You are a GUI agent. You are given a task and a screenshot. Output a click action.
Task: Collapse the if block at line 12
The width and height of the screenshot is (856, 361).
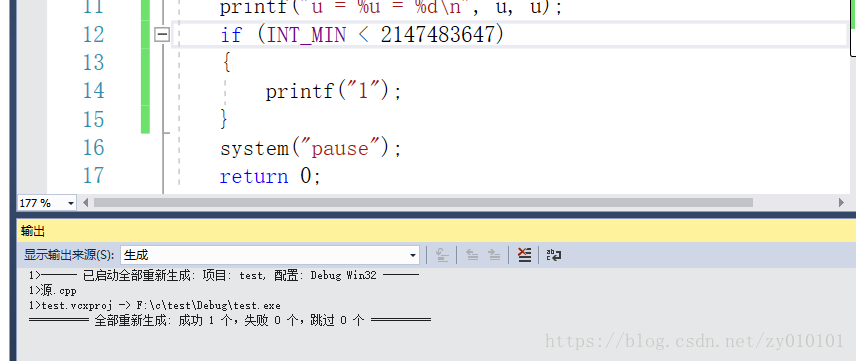click(162, 35)
